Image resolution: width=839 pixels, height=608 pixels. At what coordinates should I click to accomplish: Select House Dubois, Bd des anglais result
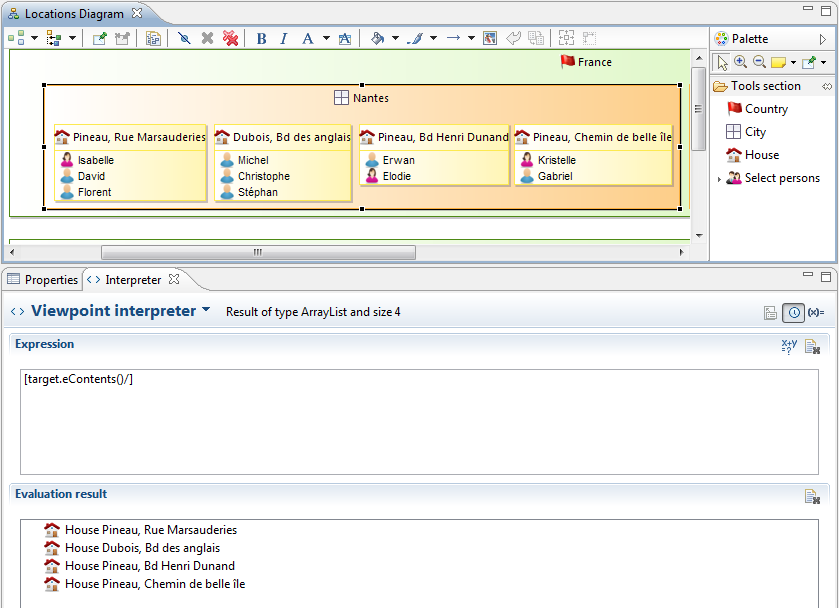pos(142,548)
